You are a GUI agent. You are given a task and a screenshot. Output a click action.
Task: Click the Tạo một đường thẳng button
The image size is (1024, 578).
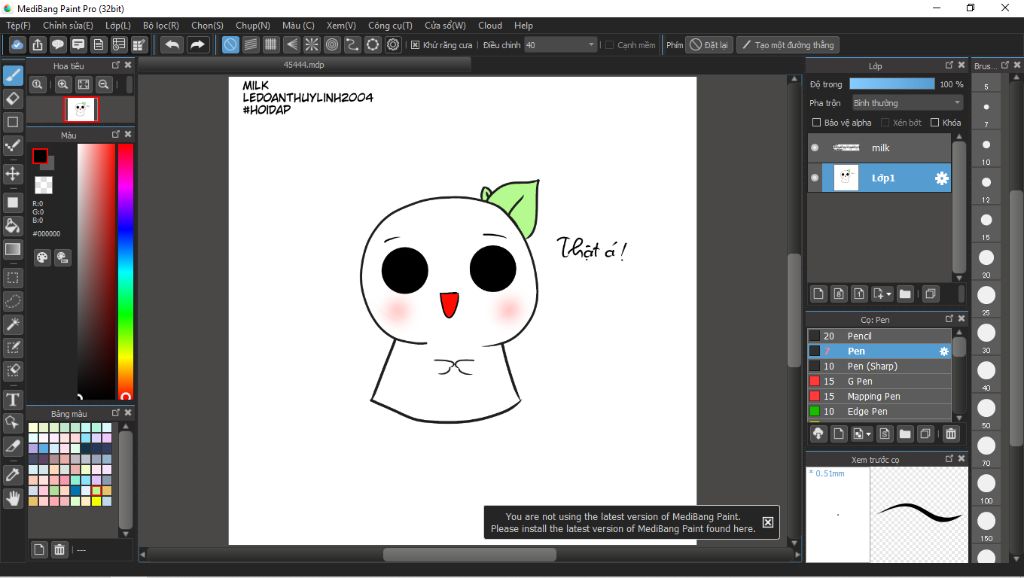point(788,45)
